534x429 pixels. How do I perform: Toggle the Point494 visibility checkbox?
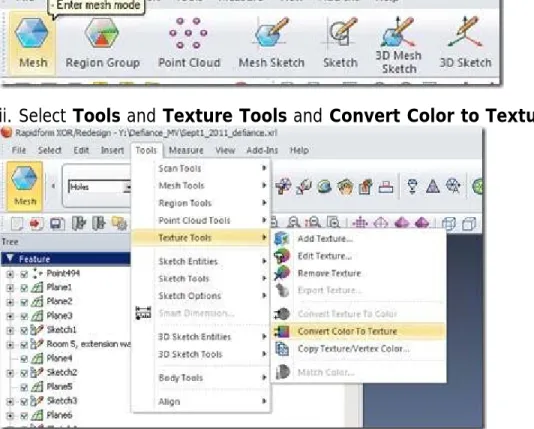point(23,273)
